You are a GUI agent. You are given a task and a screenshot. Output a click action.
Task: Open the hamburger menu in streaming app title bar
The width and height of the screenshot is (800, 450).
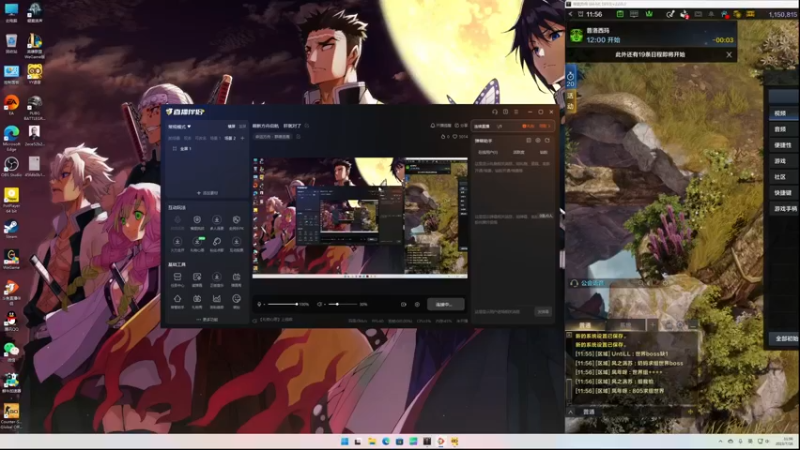516,112
